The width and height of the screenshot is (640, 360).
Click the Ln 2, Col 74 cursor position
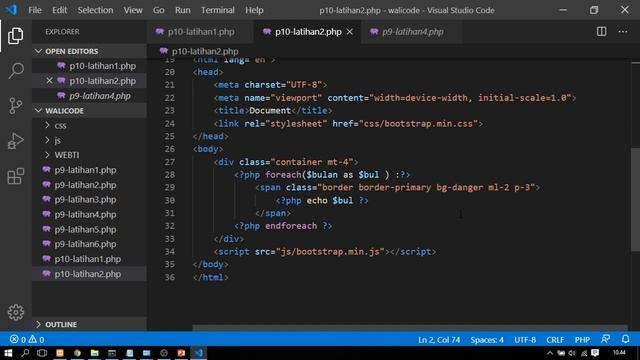pos(439,340)
